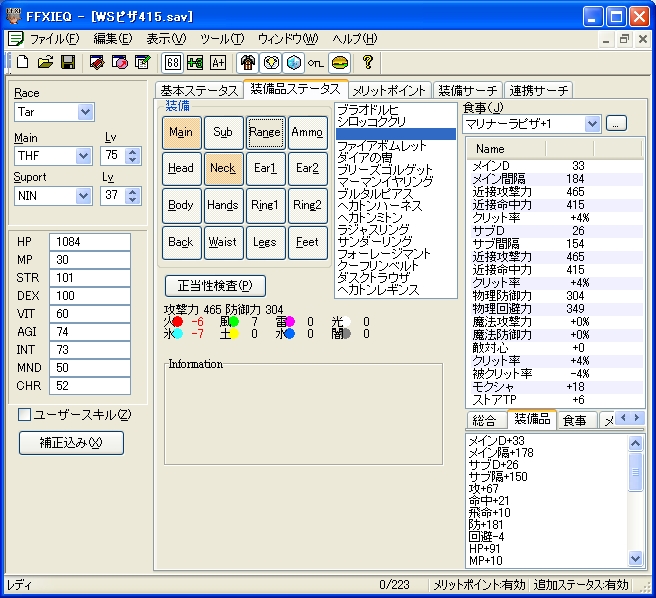
Task: Switch to the 基本ステータス tab
Action: tap(199, 90)
